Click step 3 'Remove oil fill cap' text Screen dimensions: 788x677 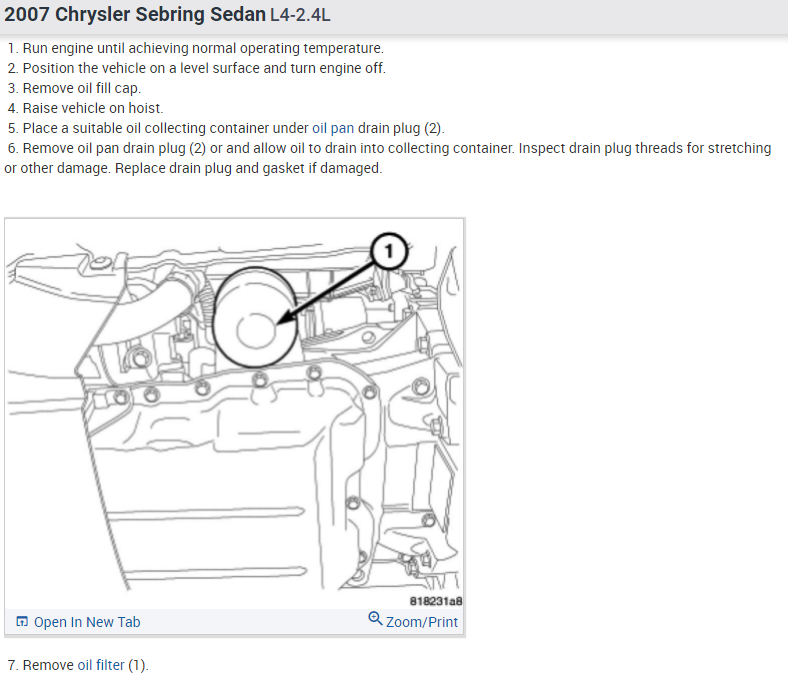(74, 88)
